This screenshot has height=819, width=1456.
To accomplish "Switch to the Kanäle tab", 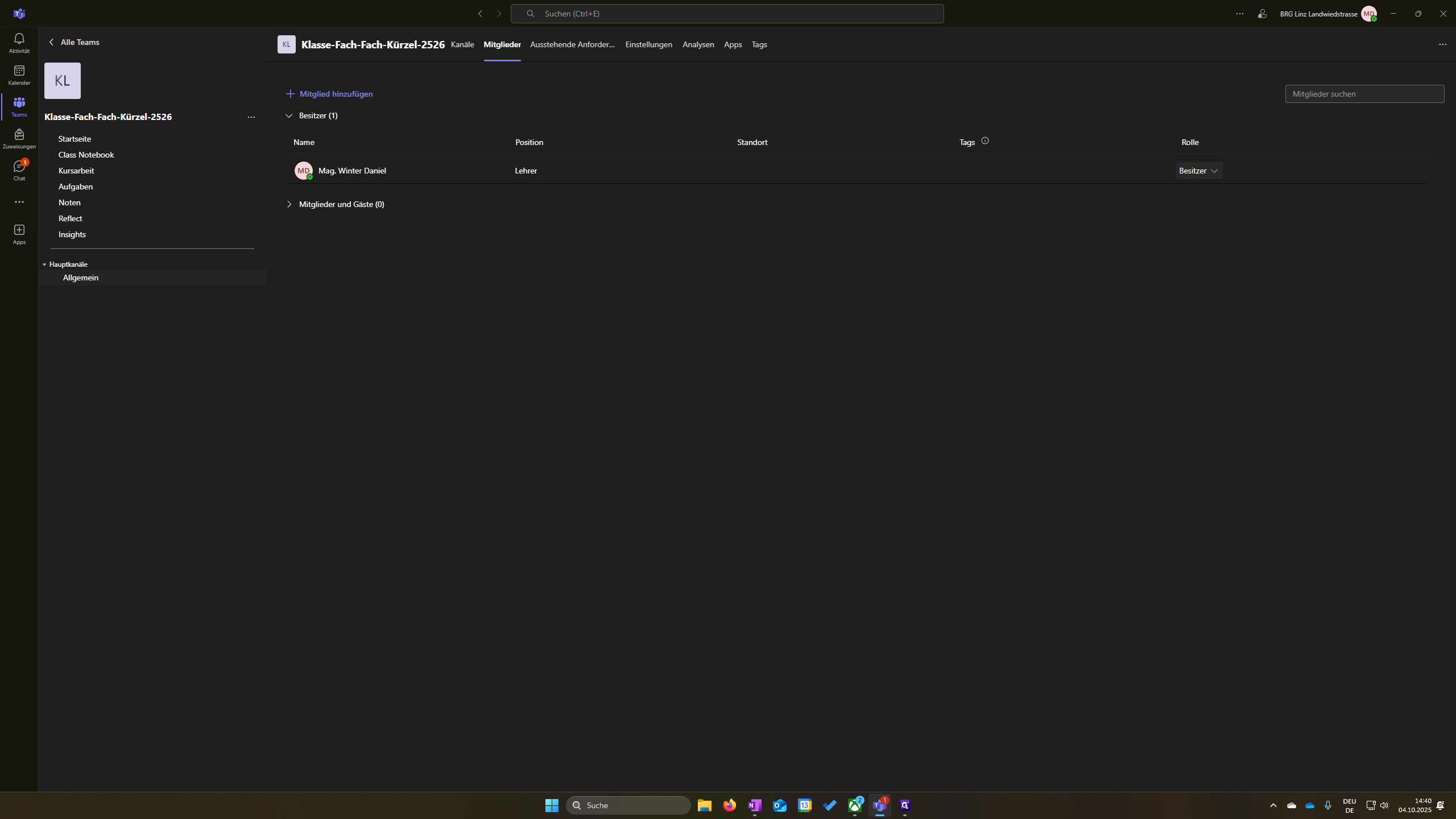I will tap(462, 44).
